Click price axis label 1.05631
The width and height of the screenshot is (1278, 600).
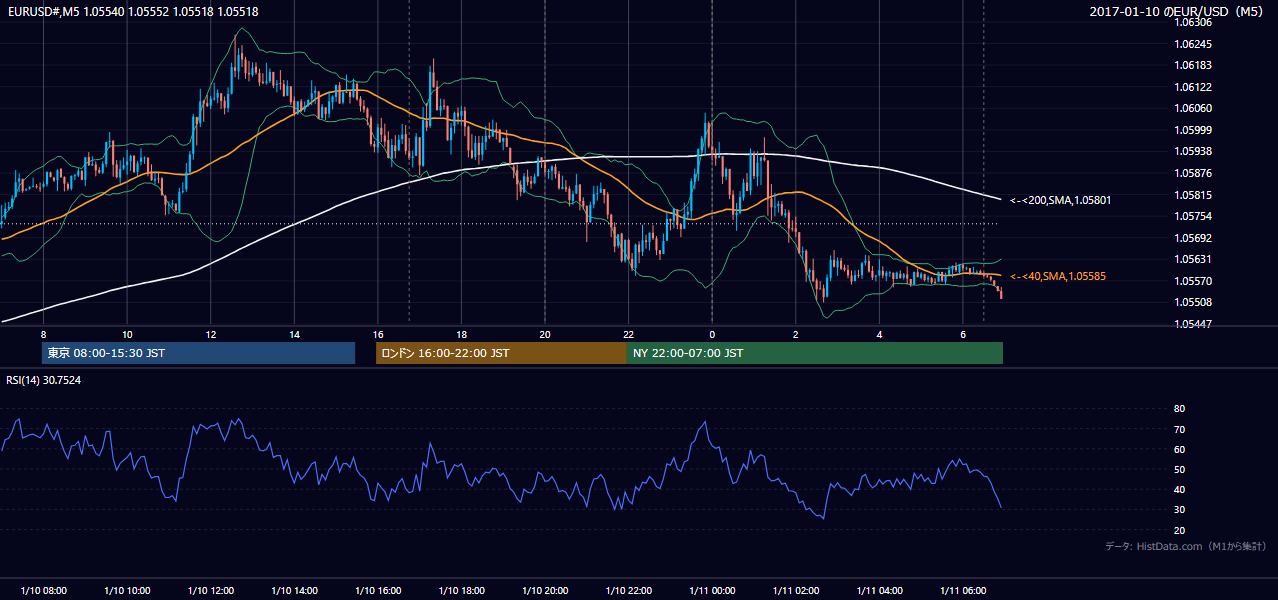pyautogui.click(x=1193, y=259)
